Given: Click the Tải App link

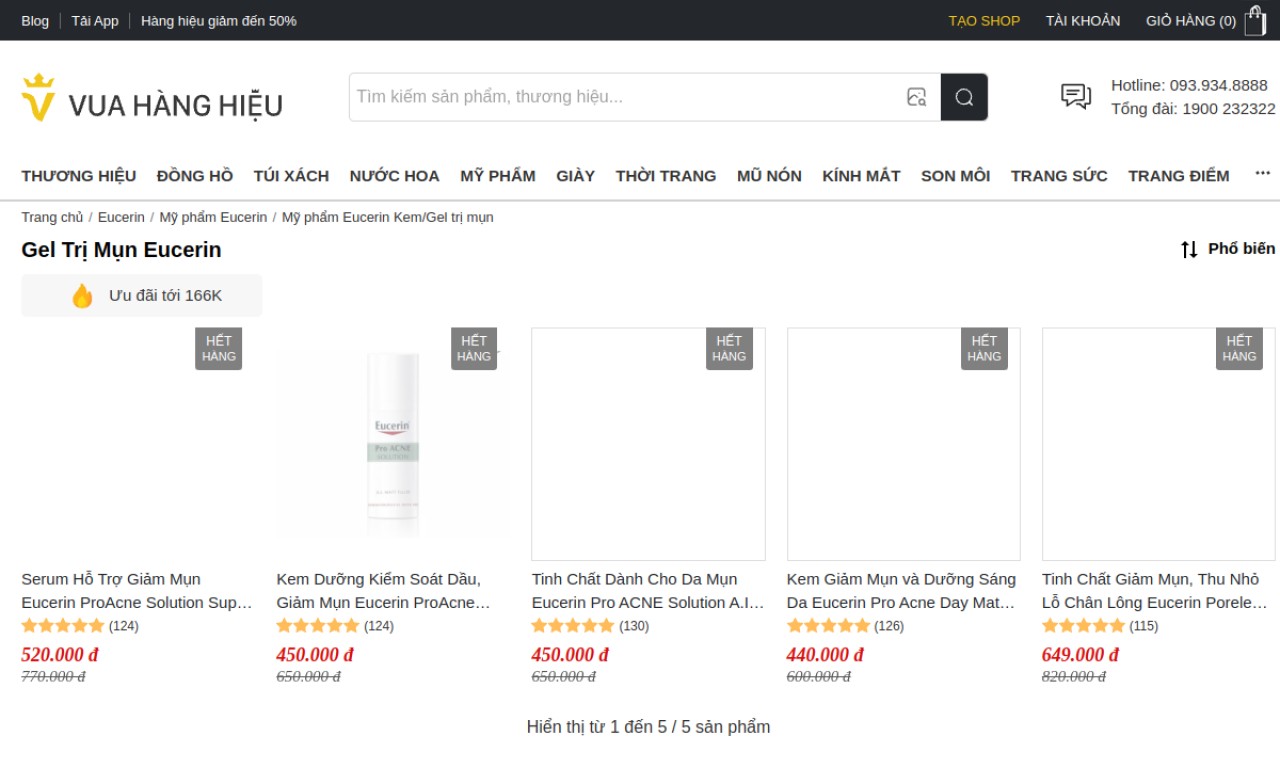Looking at the screenshot, I should [x=95, y=20].
